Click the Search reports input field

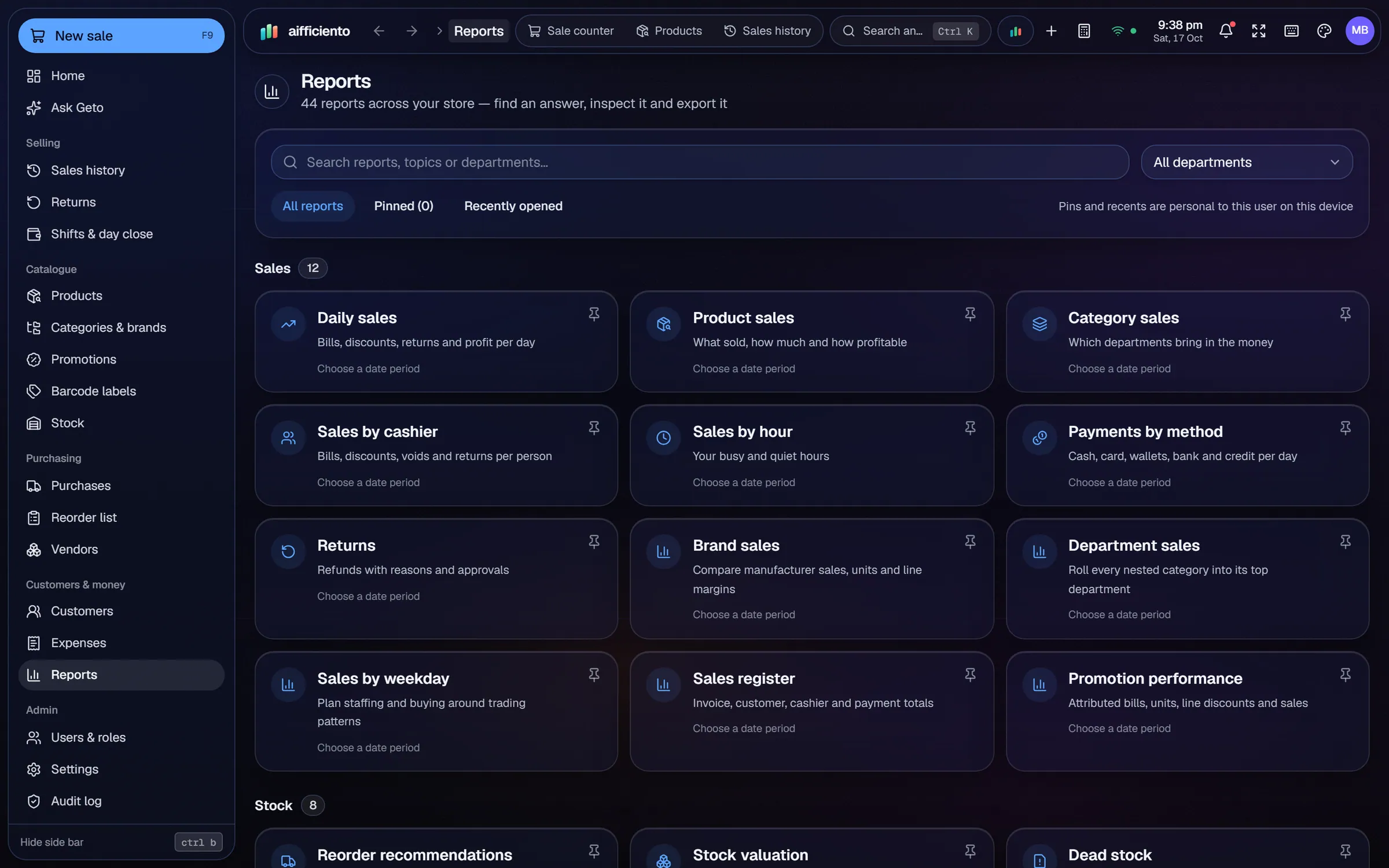click(700, 162)
